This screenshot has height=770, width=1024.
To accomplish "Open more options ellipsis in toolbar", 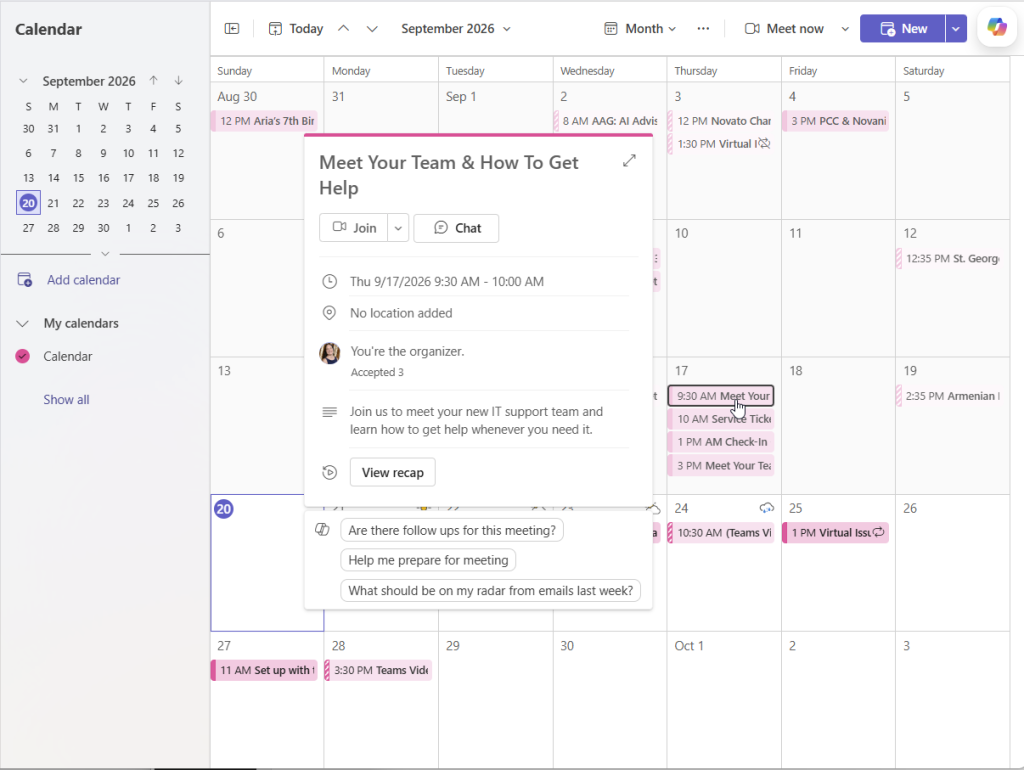I will [703, 29].
